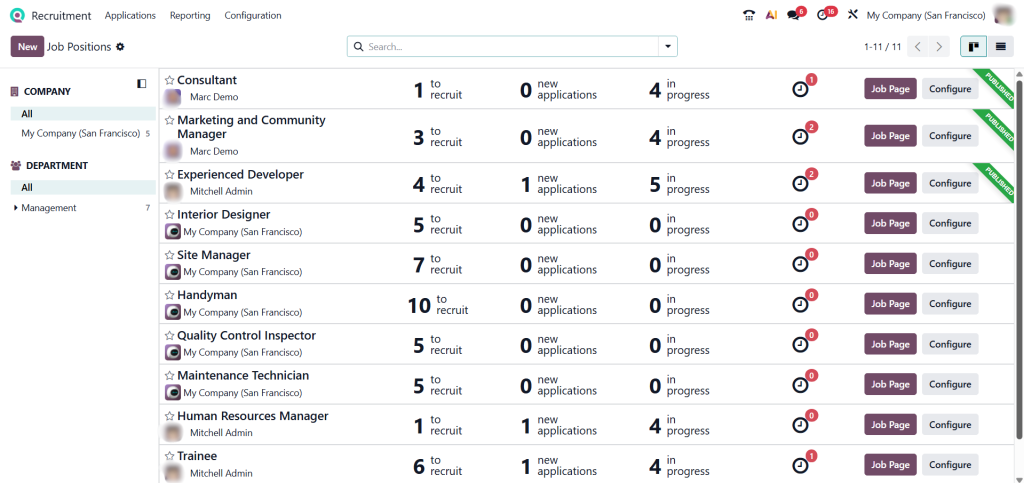Switch to the Kanban view

(973, 46)
